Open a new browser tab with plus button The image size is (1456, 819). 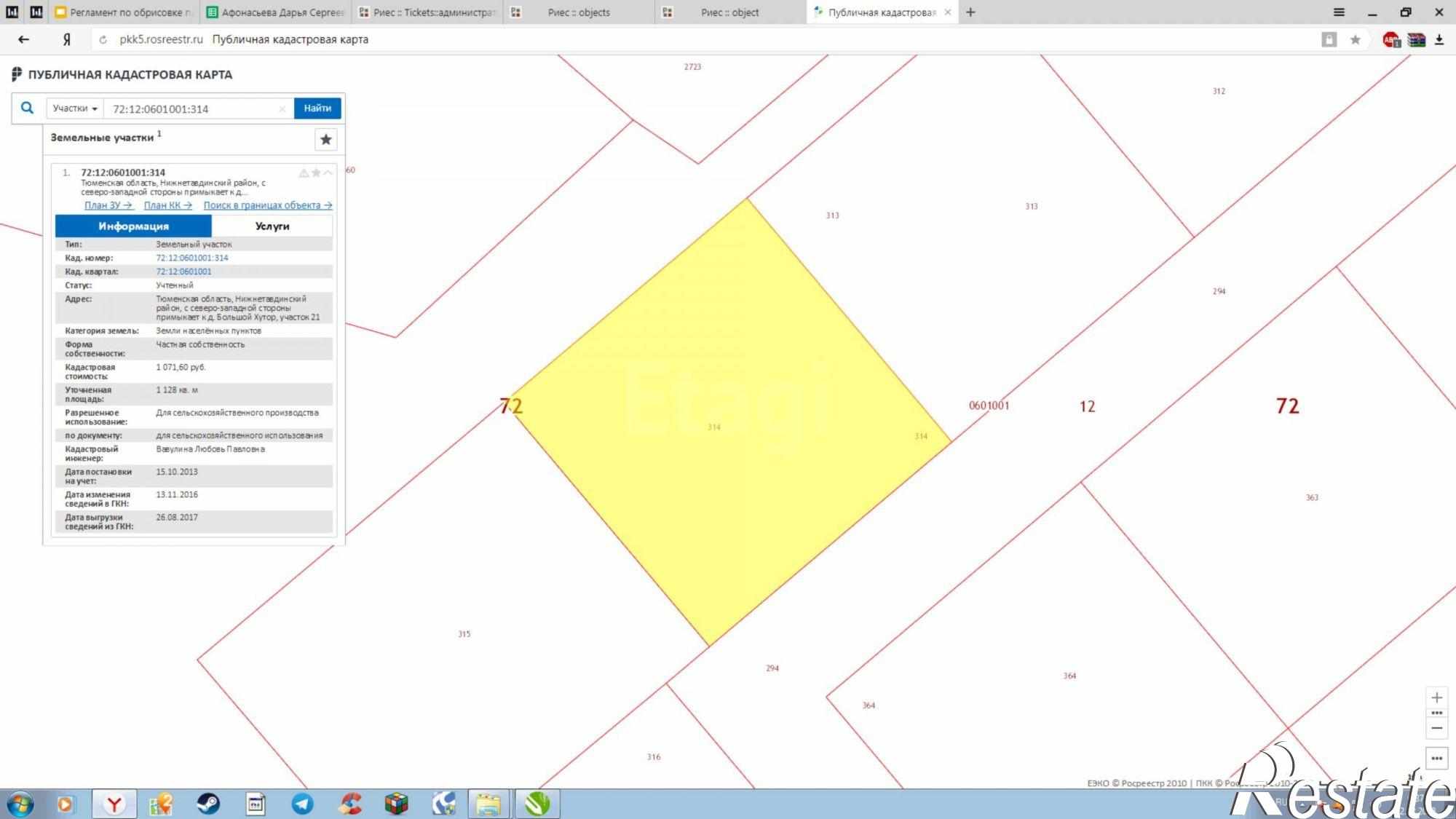click(x=970, y=12)
